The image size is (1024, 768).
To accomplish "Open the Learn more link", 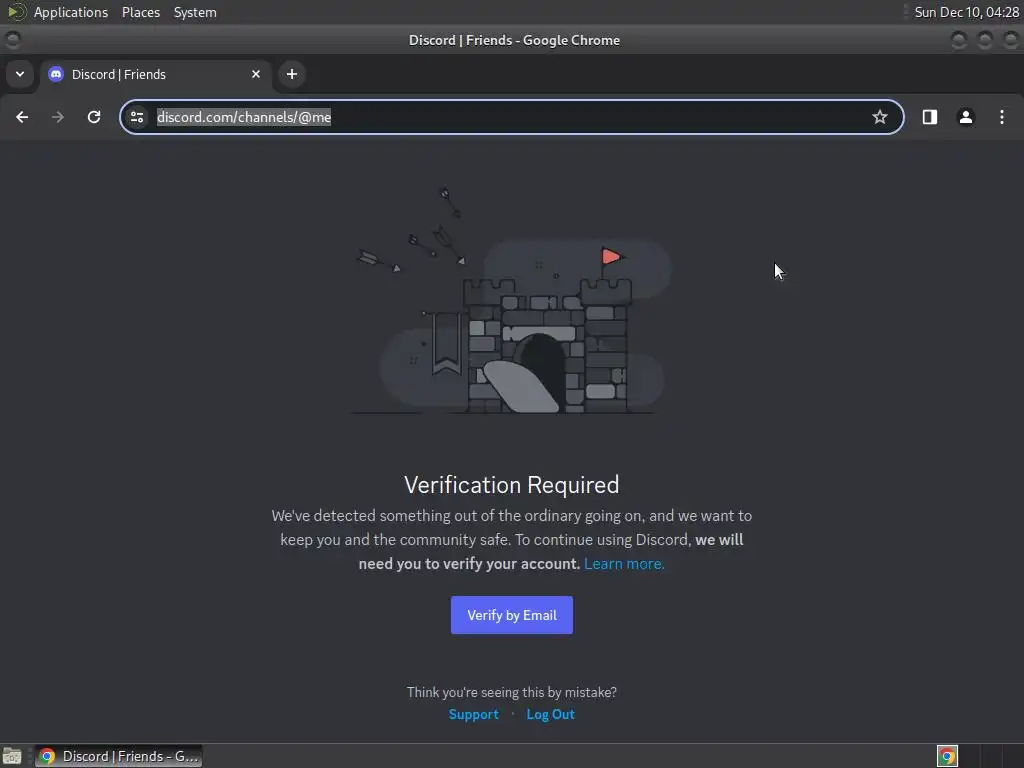I will (624, 564).
